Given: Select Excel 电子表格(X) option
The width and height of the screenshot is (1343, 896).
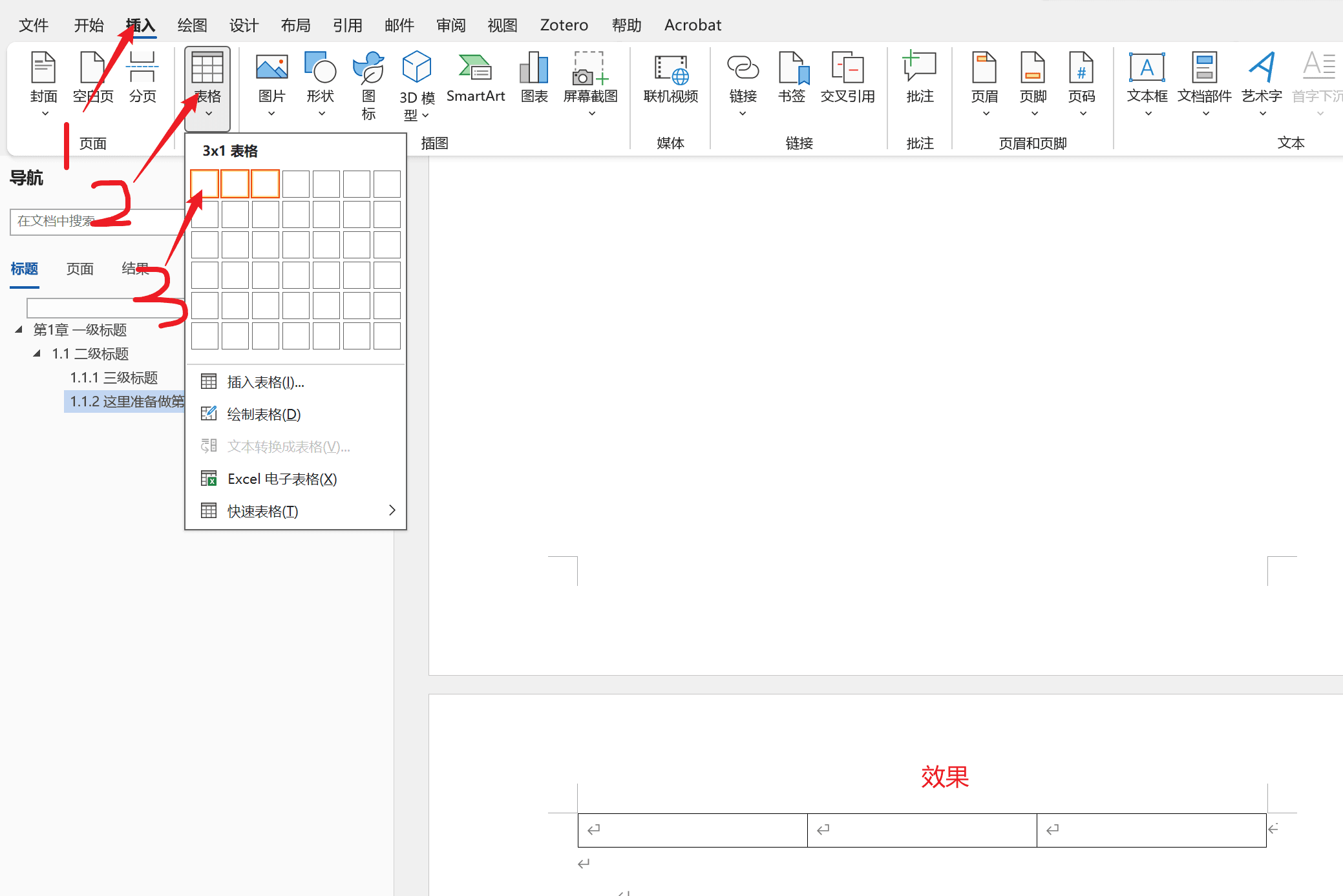Looking at the screenshot, I should tap(282, 479).
